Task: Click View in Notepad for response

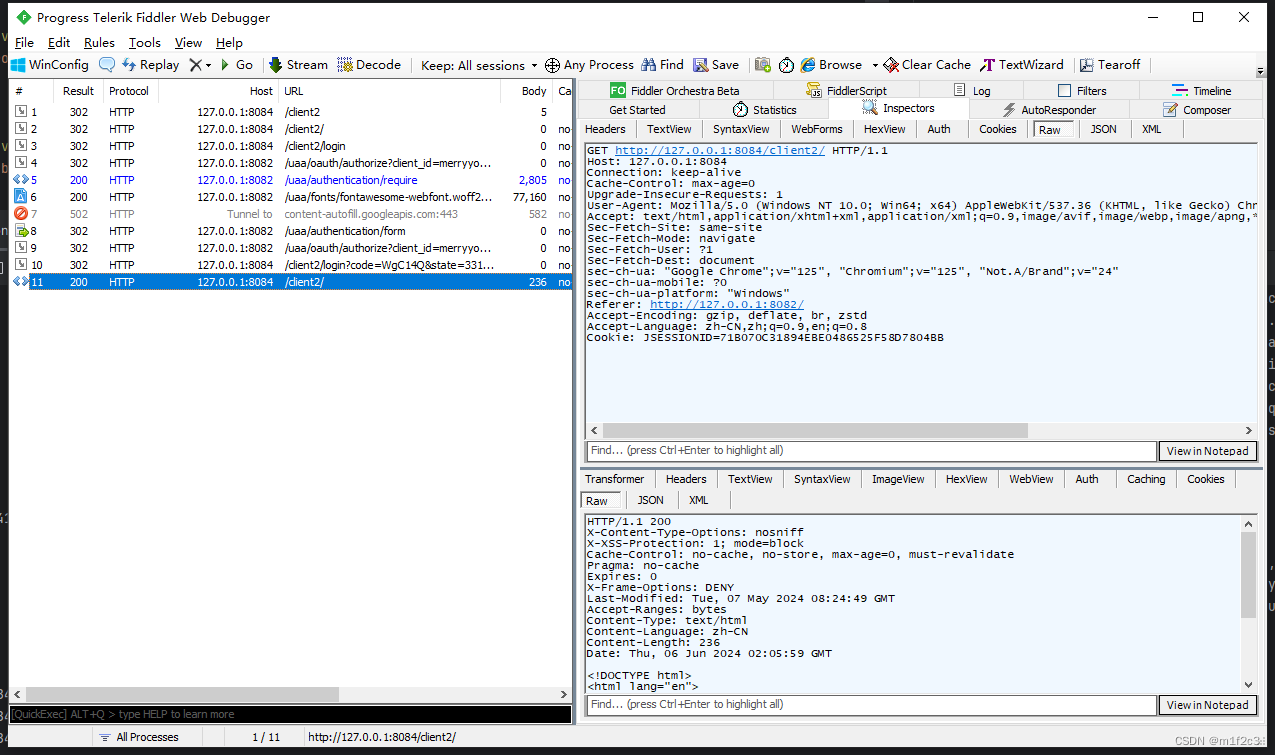Action: [1207, 705]
